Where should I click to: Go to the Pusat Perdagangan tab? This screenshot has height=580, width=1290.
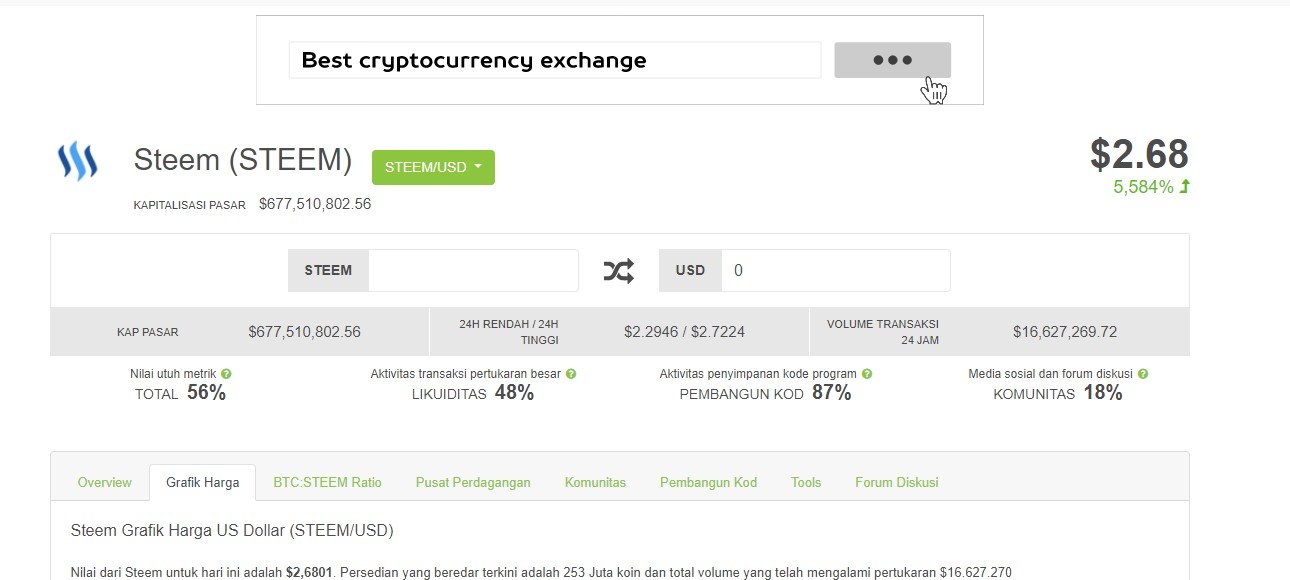pos(473,482)
